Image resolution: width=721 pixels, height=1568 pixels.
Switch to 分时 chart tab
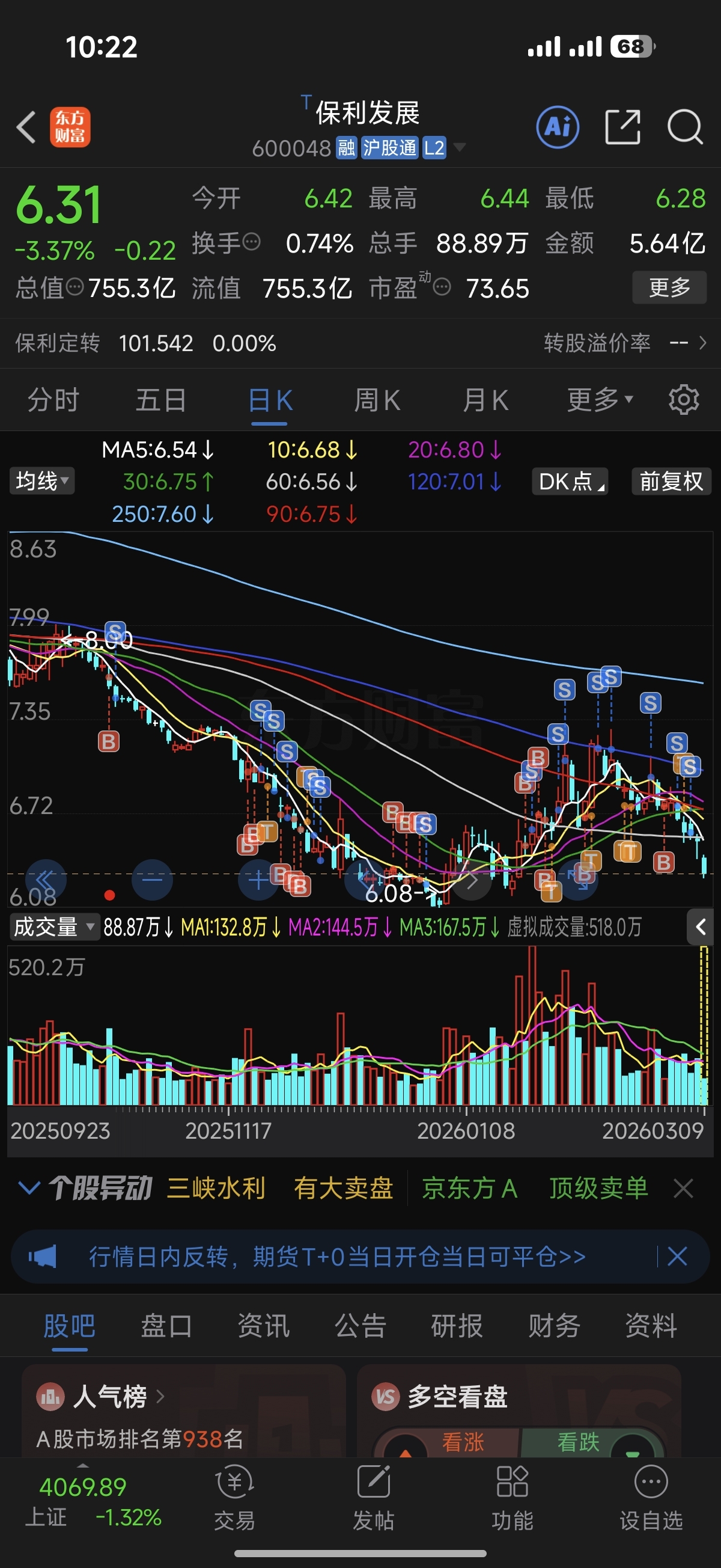click(54, 400)
